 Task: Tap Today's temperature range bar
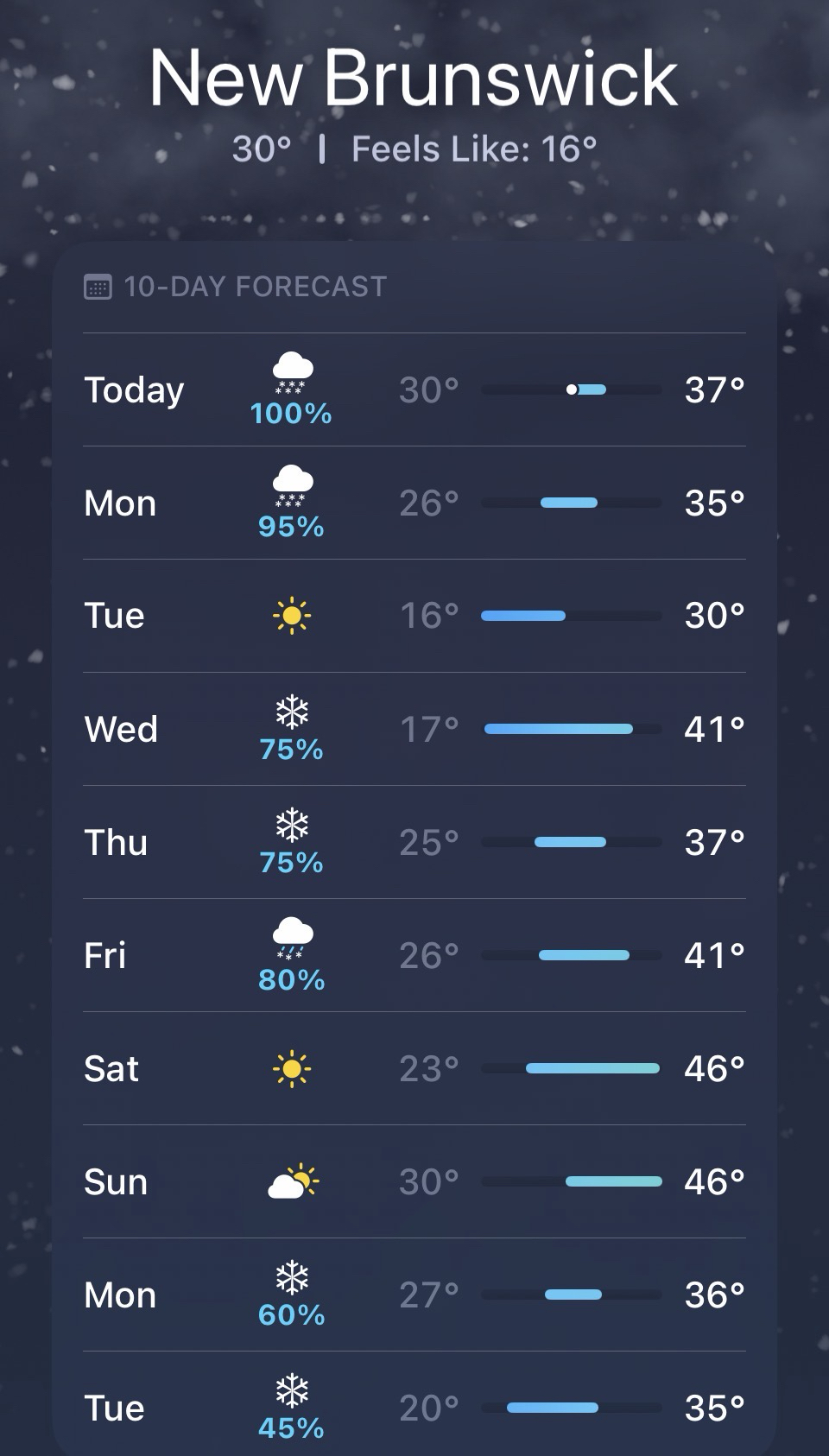[x=571, y=389]
